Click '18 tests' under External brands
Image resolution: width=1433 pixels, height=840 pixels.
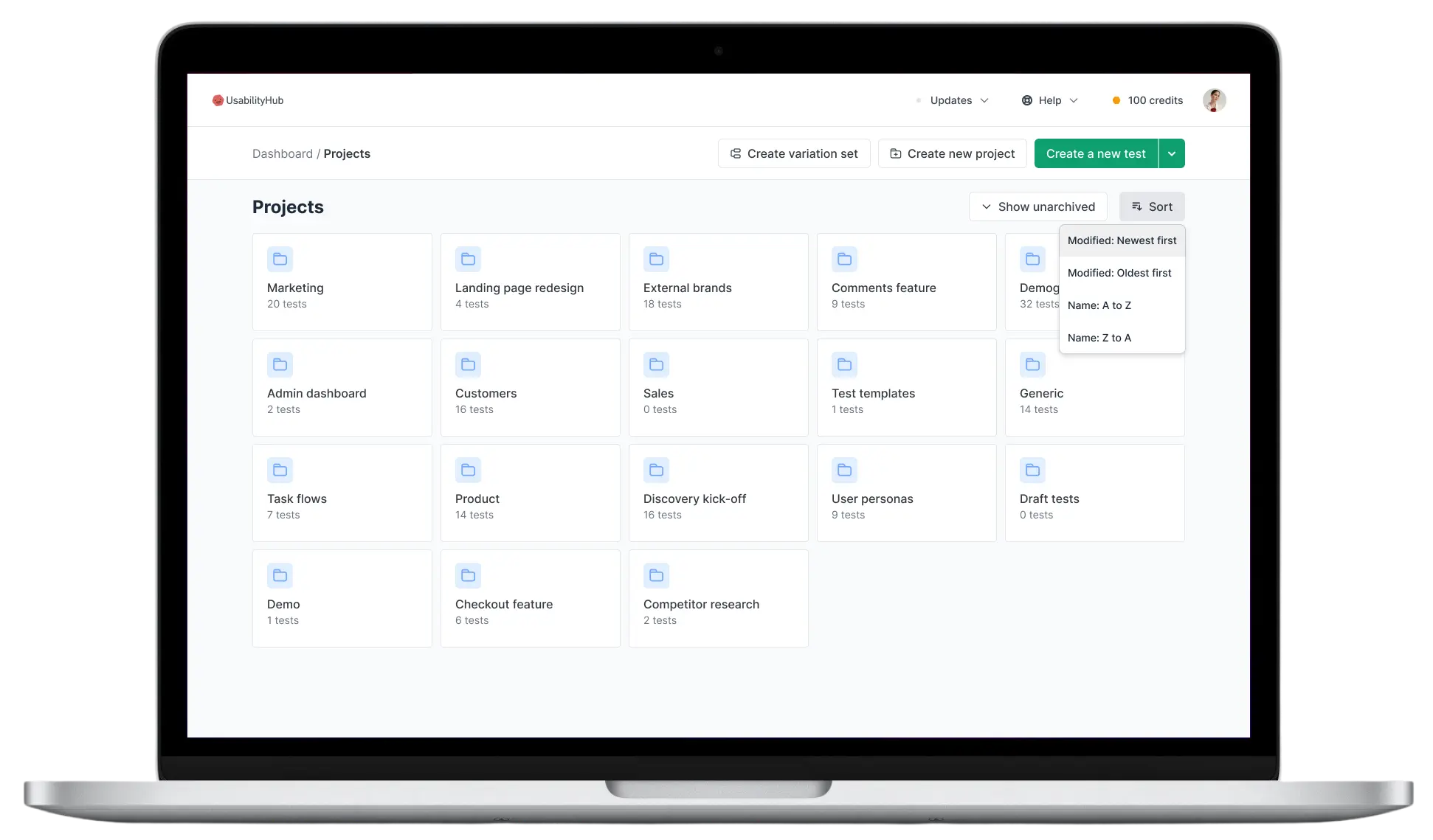pyautogui.click(x=663, y=304)
